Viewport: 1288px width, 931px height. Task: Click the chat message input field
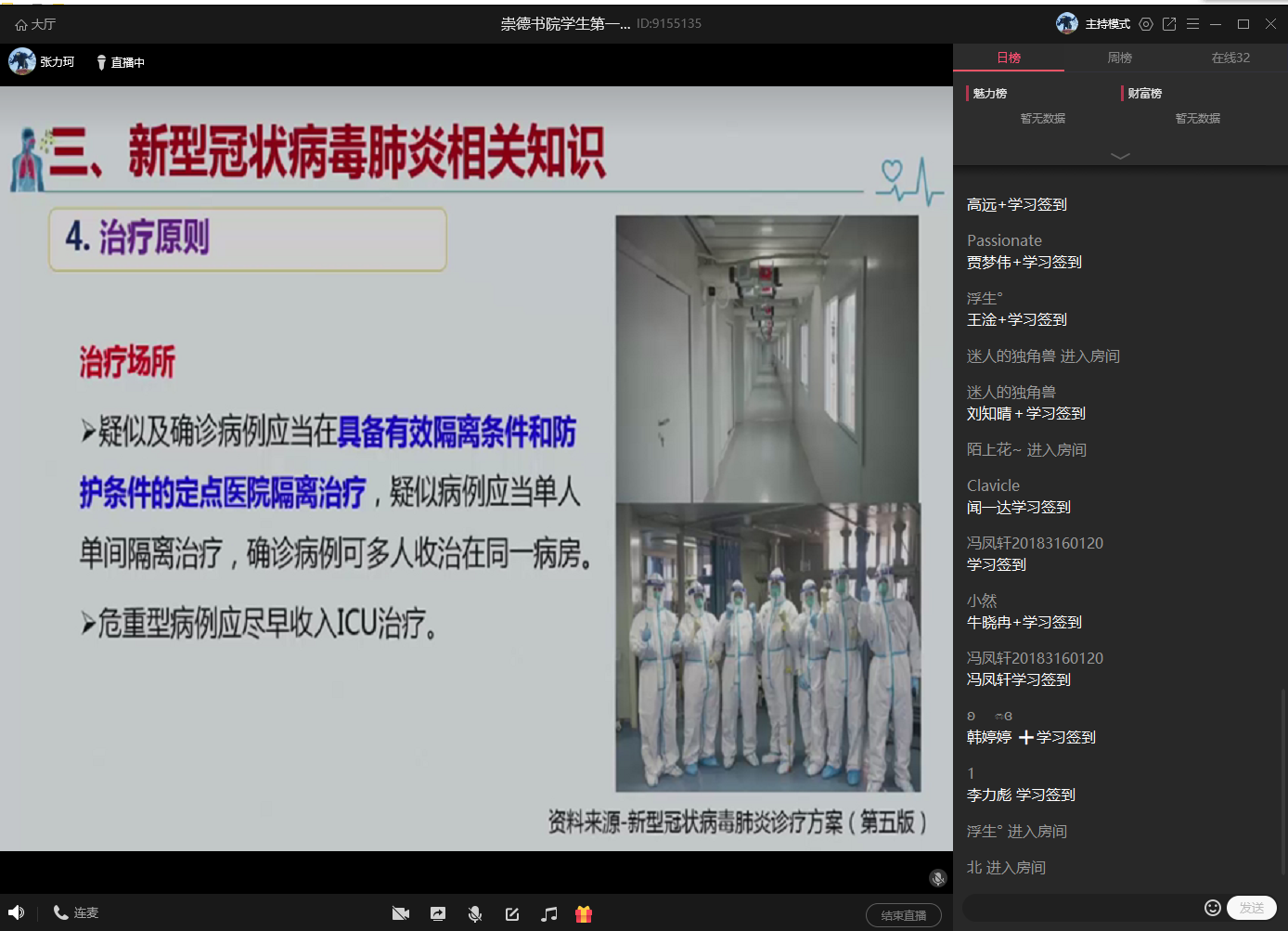click(1081, 907)
